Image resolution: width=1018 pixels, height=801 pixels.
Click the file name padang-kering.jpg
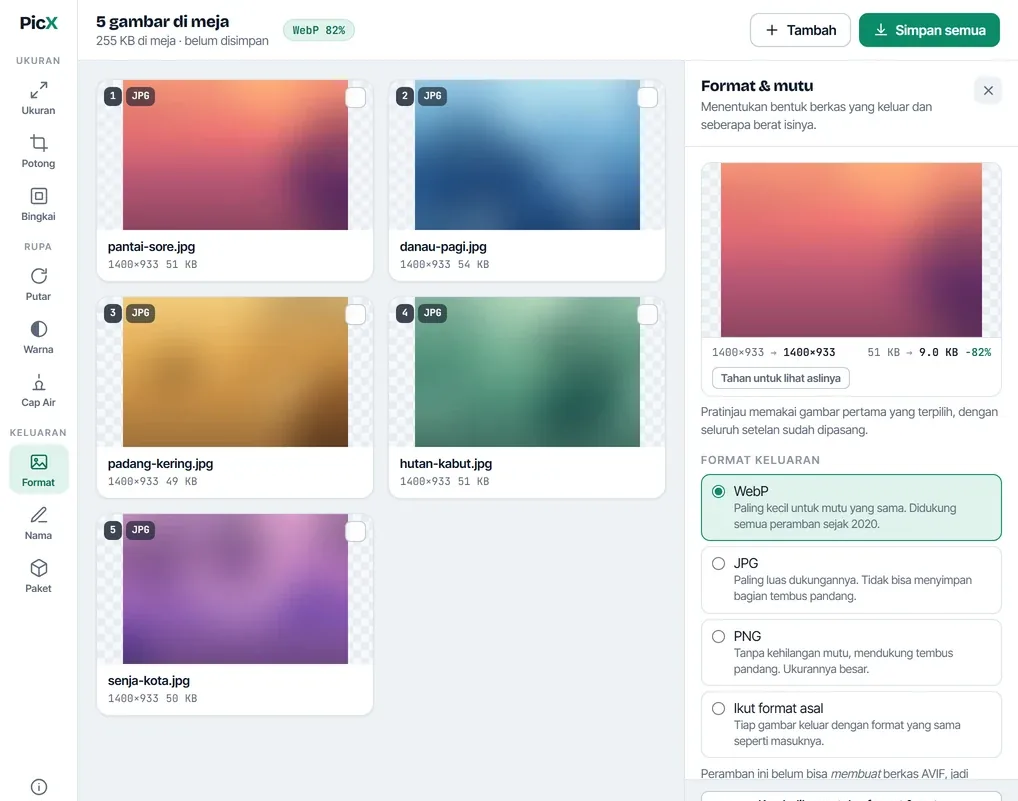tap(160, 463)
